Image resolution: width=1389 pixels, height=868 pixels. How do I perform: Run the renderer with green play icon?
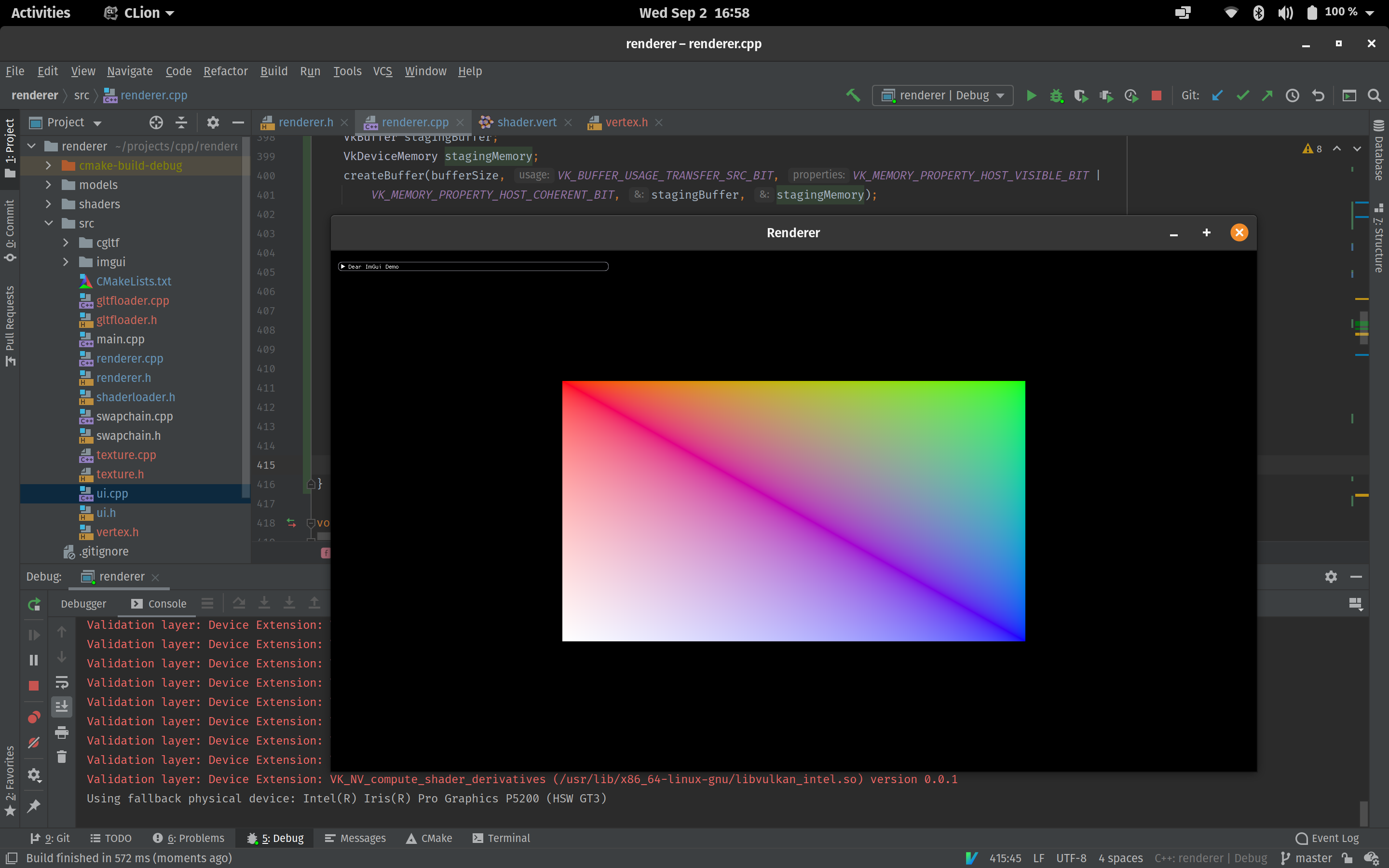pyautogui.click(x=1031, y=95)
